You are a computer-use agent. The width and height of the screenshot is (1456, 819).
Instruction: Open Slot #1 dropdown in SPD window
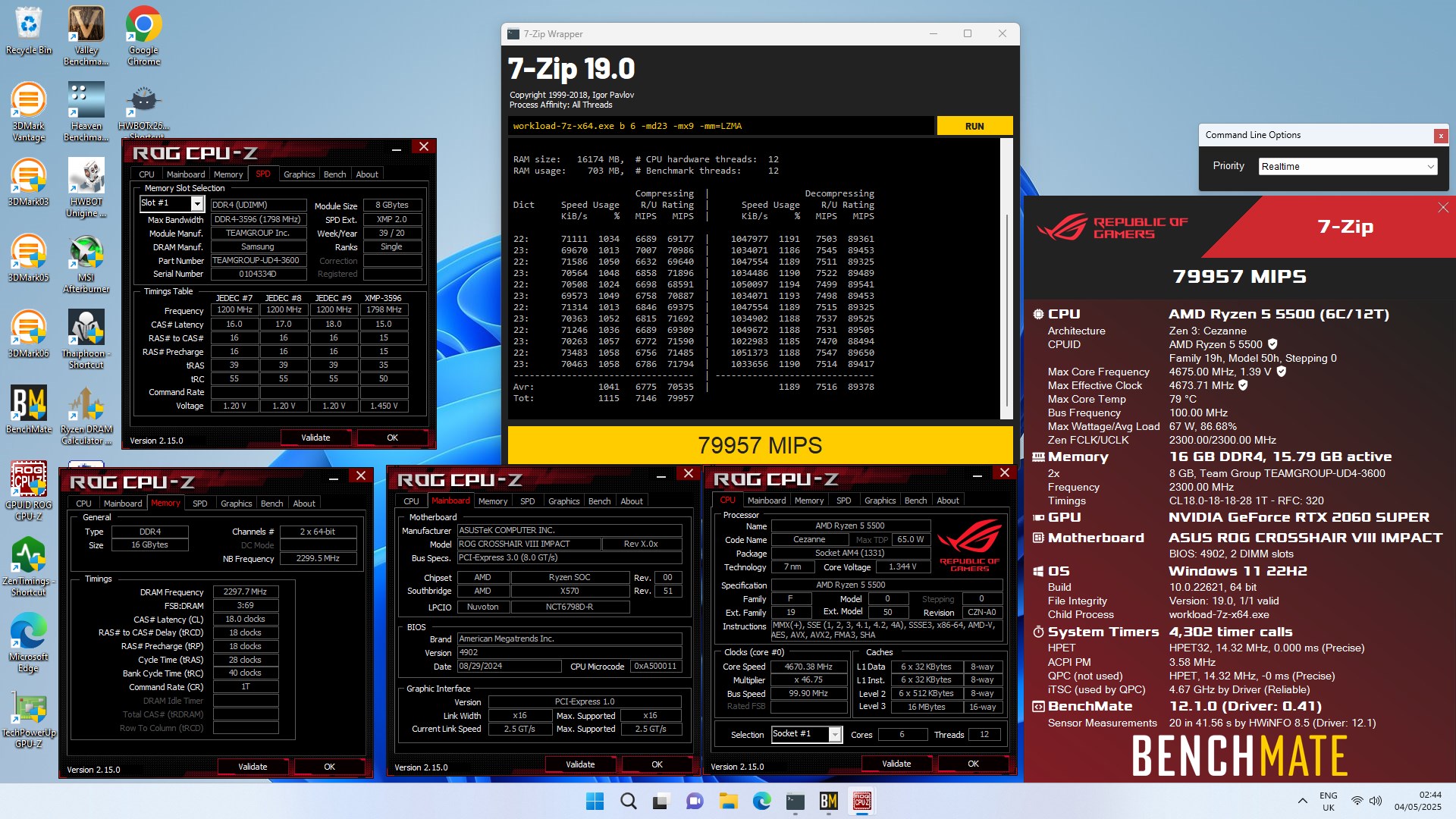pyautogui.click(x=172, y=203)
